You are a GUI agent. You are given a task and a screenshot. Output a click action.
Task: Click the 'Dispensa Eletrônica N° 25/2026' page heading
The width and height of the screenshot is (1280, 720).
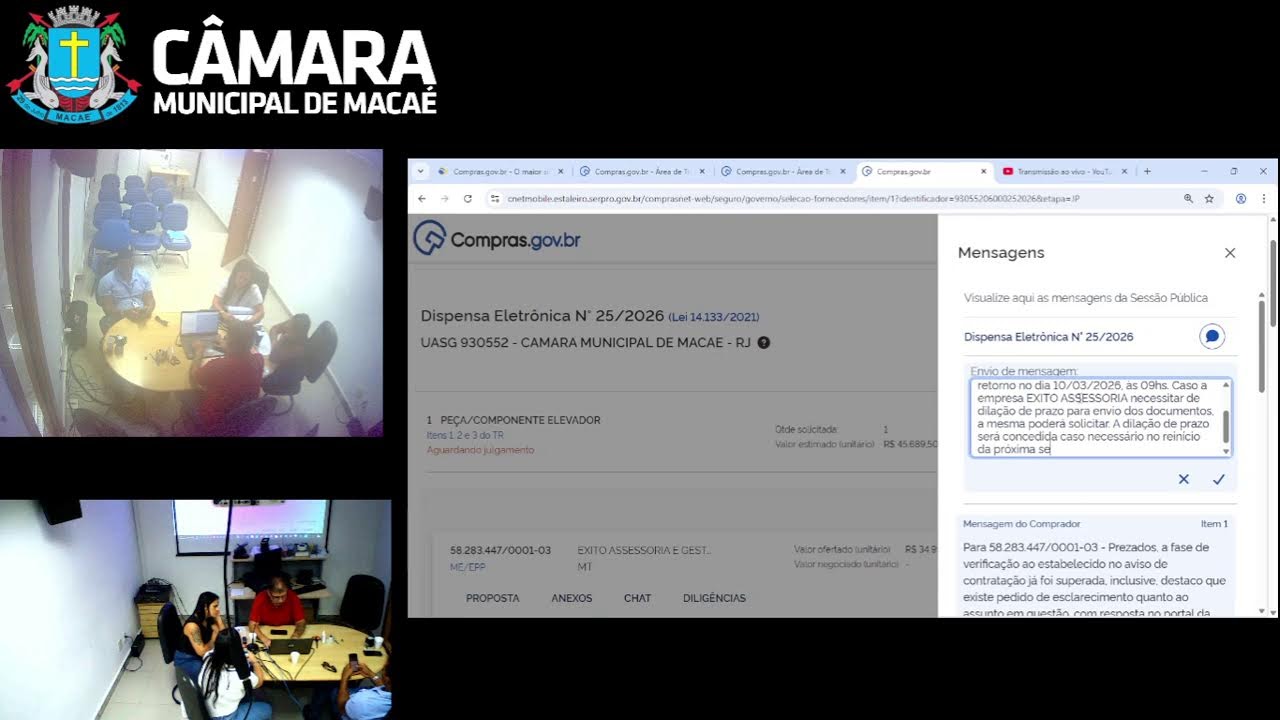[543, 316]
